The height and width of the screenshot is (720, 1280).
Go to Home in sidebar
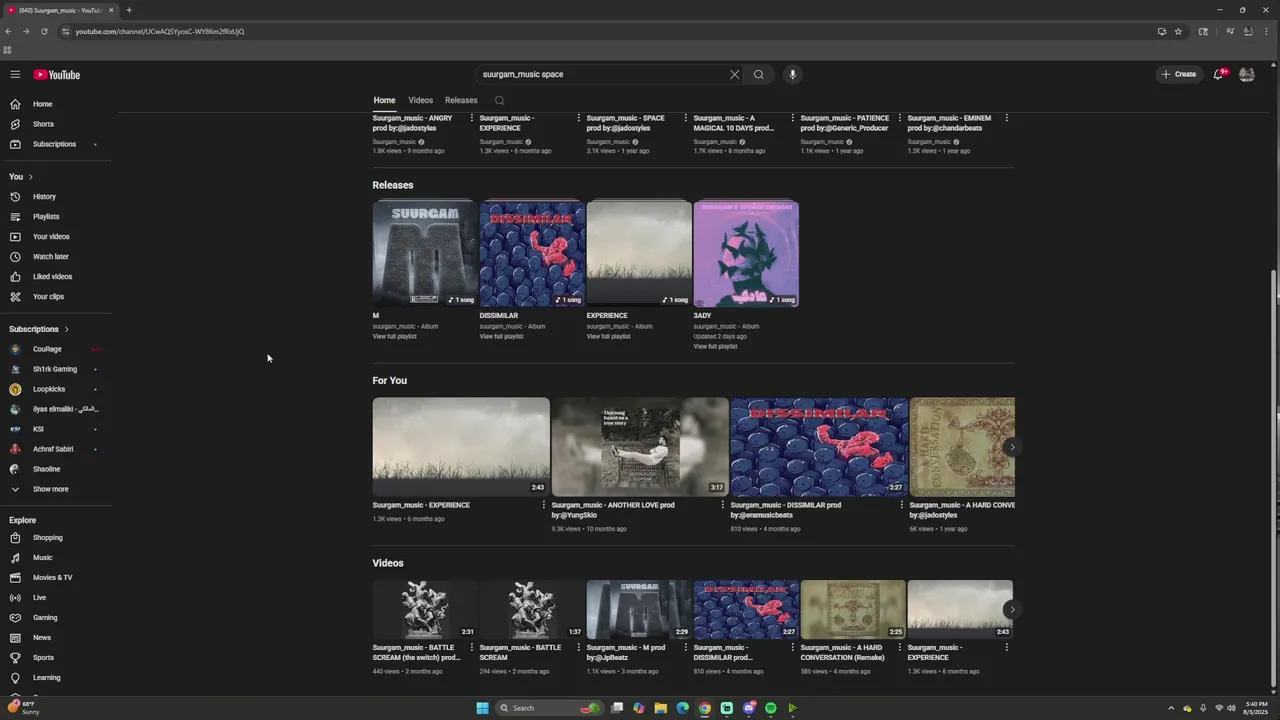[54, 104]
